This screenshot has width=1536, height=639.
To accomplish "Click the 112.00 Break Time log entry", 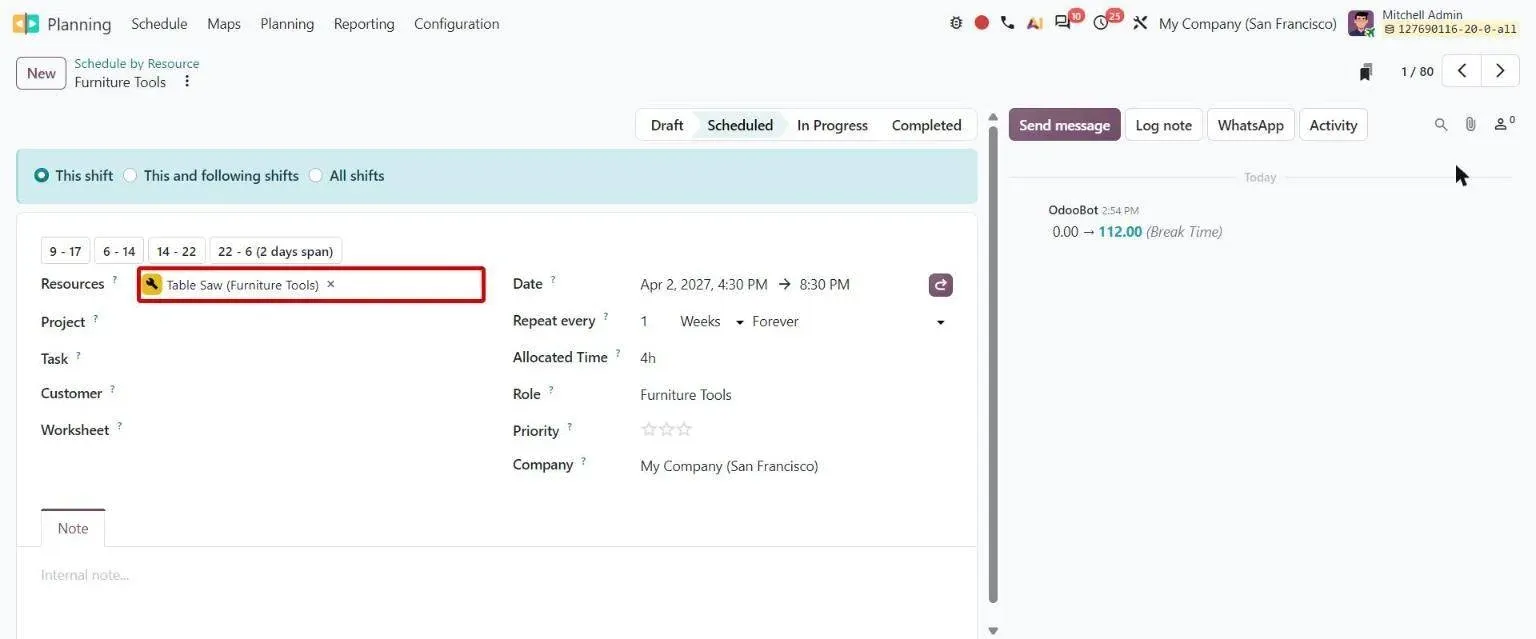I will tap(1137, 232).
